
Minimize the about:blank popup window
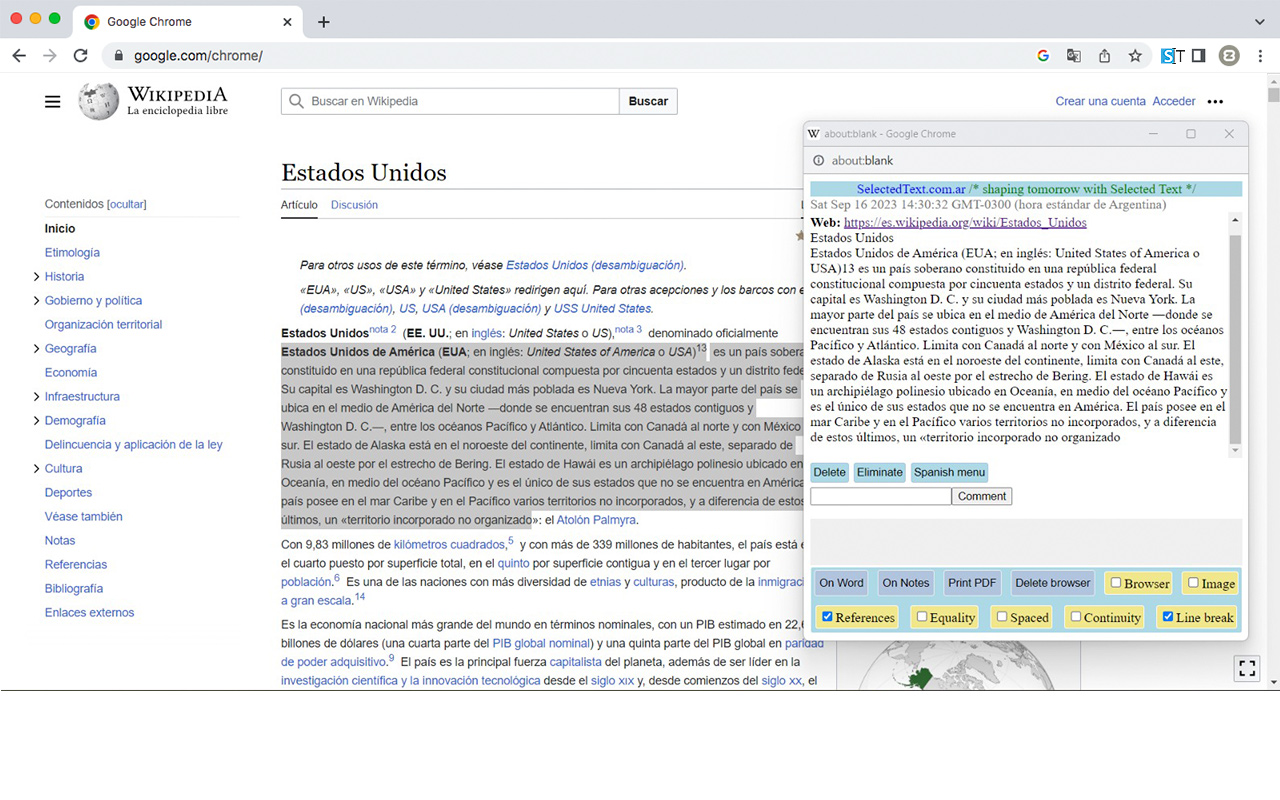(1152, 134)
